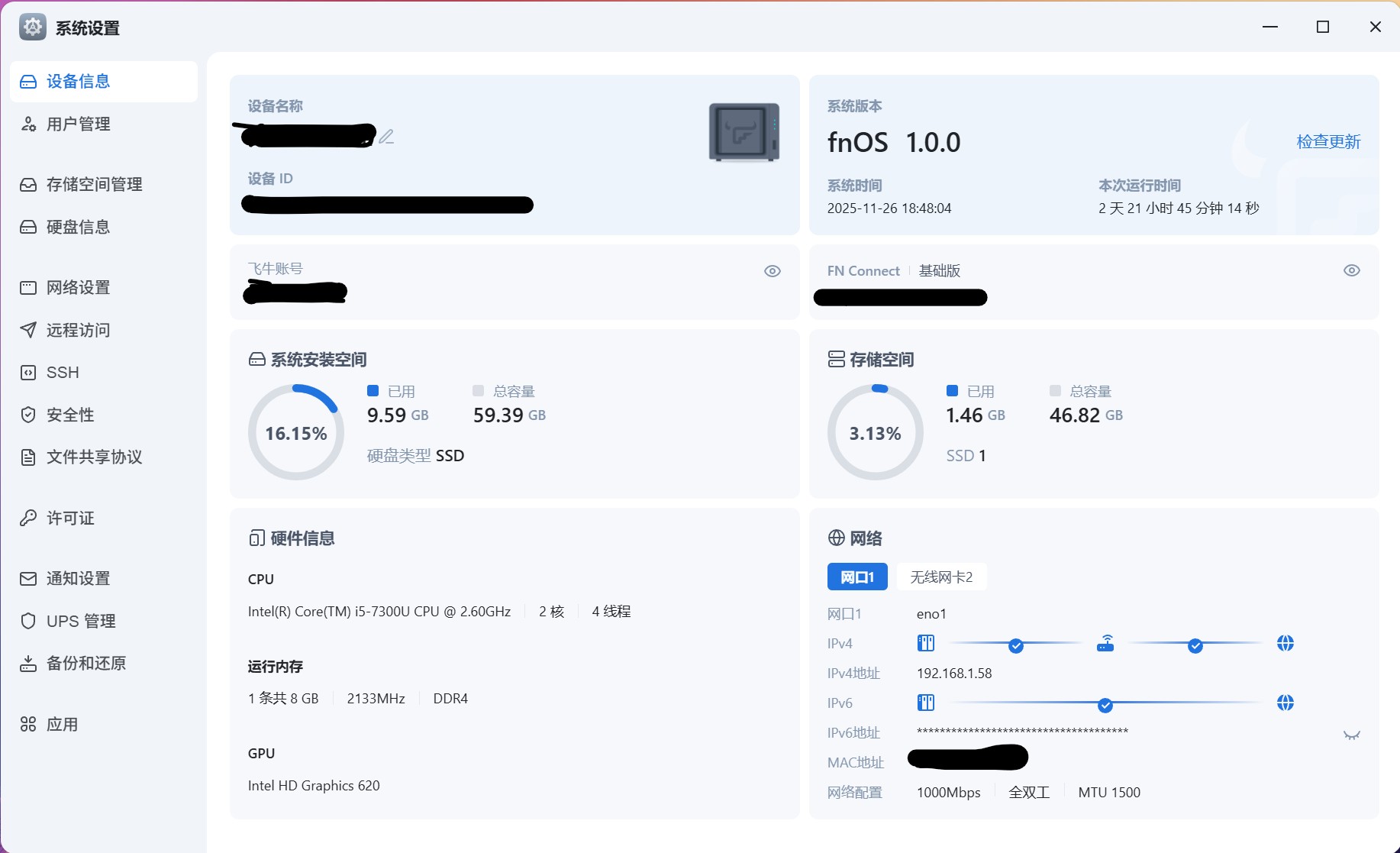Viewport: 1400px width, 853px height.
Task: Open 设备信息 in the sidebar
Action: (104, 82)
